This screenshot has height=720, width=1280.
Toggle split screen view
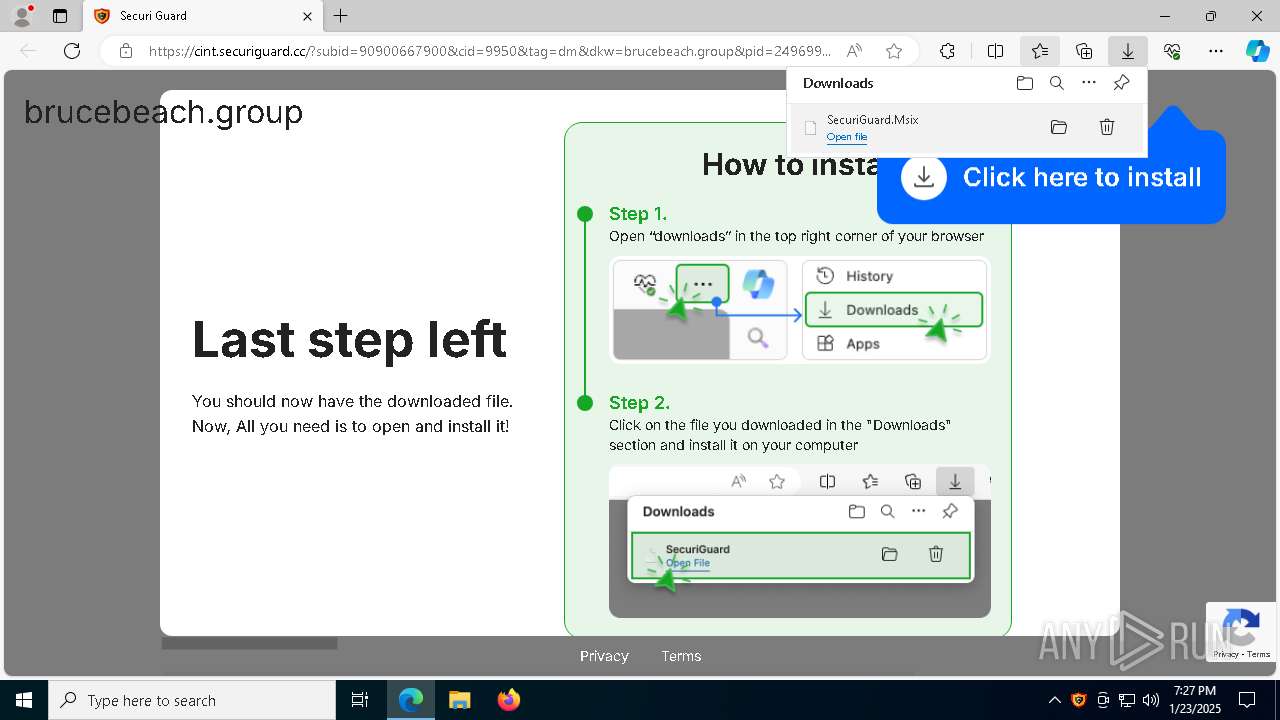[996, 51]
